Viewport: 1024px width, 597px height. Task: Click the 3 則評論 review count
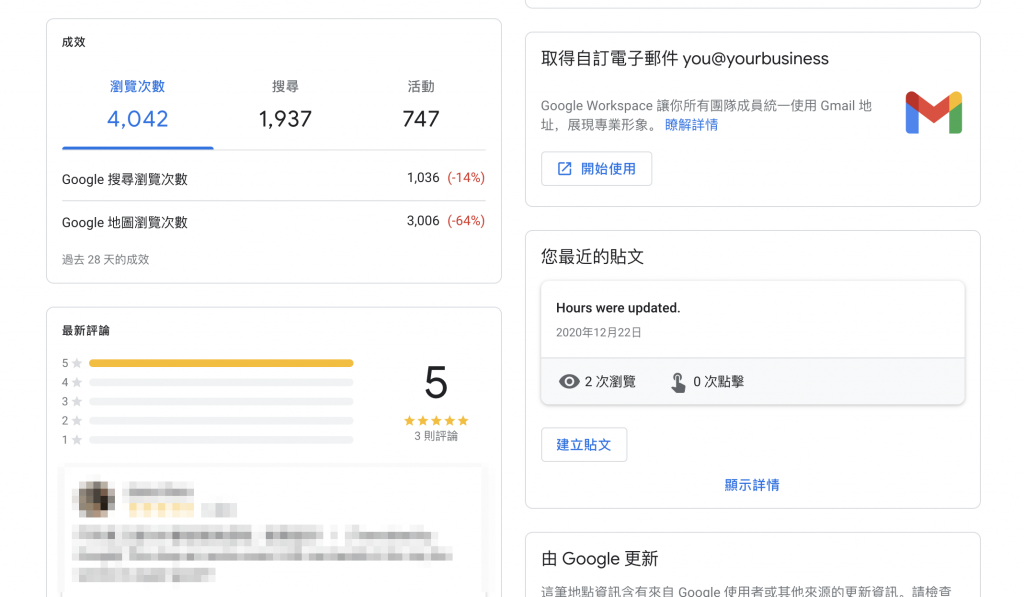[436, 436]
